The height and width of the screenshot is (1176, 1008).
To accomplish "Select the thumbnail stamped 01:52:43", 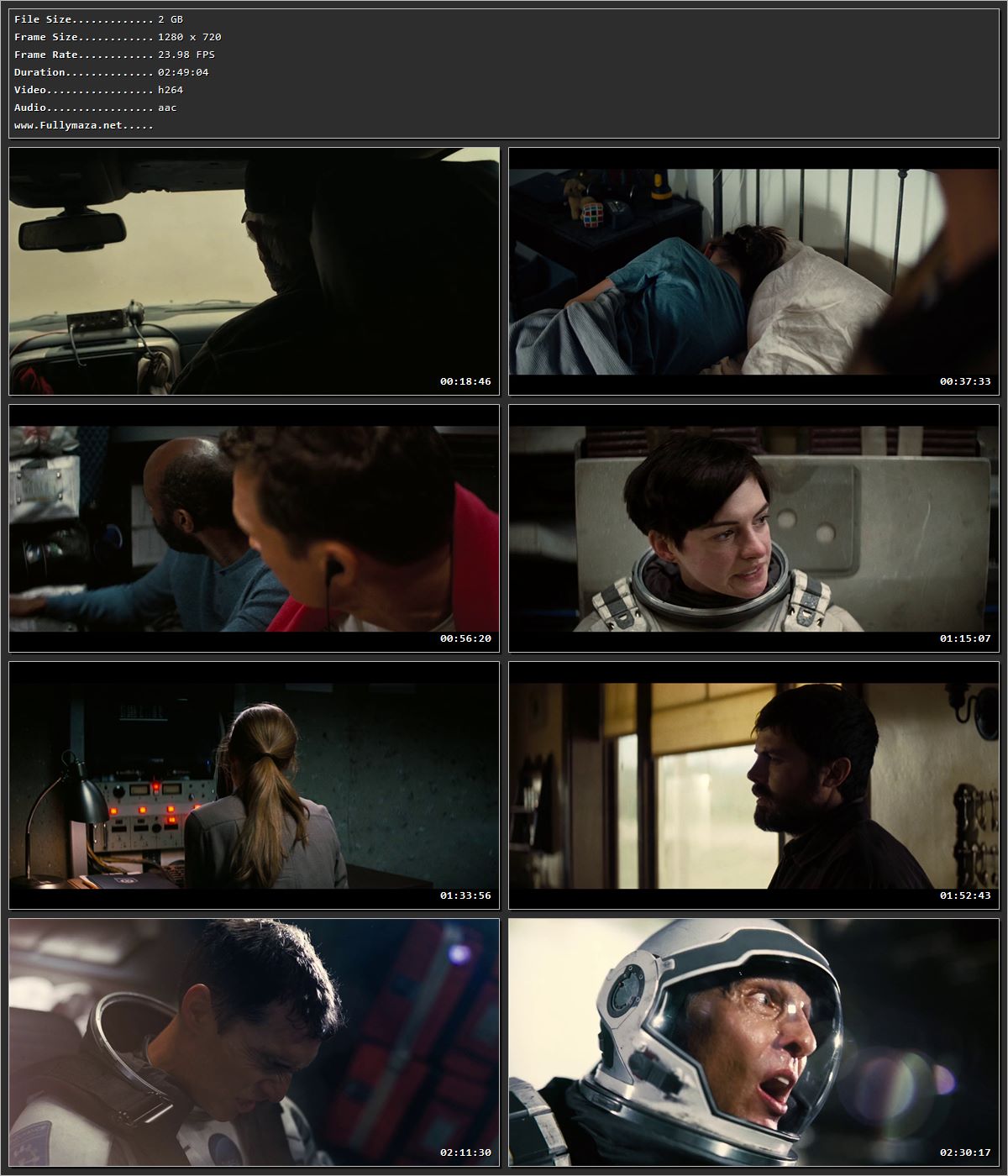I will pyautogui.click(x=753, y=785).
